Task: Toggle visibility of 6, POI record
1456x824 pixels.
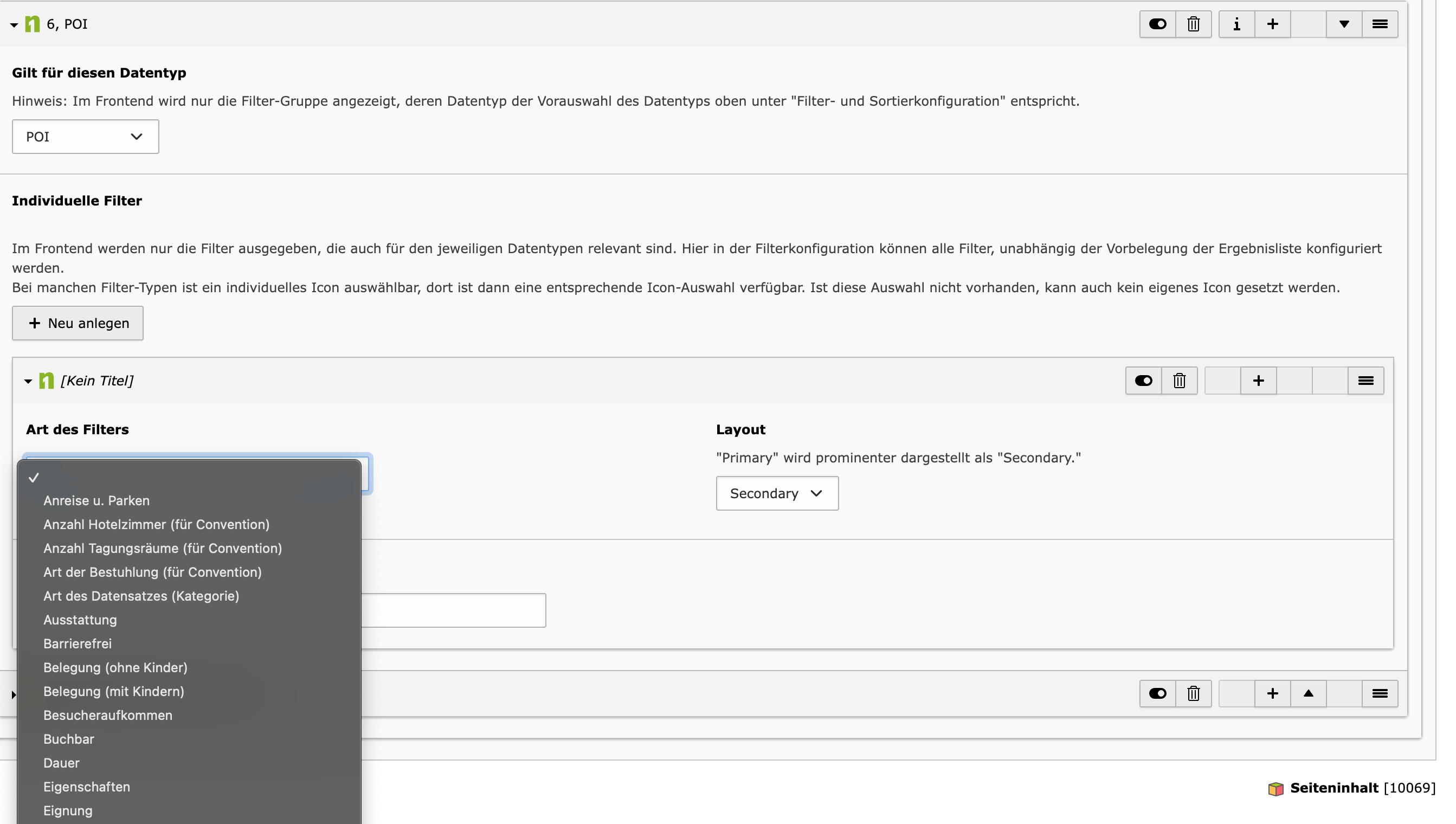Action: [x=1157, y=24]
